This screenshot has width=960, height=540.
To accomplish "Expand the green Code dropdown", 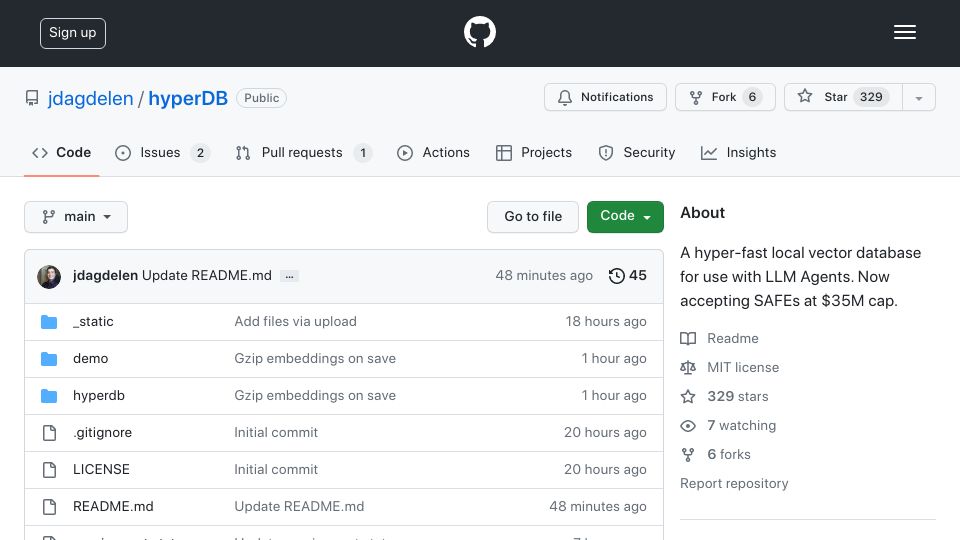I will (625, 217).
